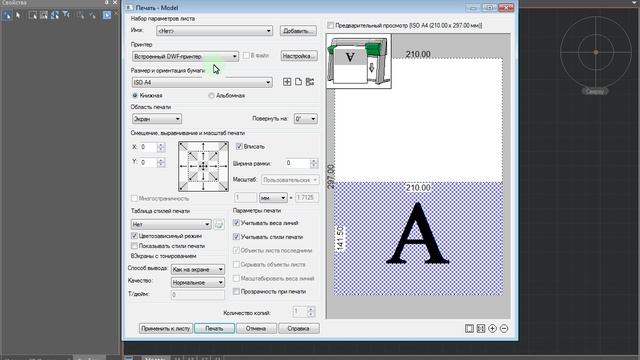Click the bottom-right corner arrow of alignment grid
640x360 pixels.
tap(223, 186)
